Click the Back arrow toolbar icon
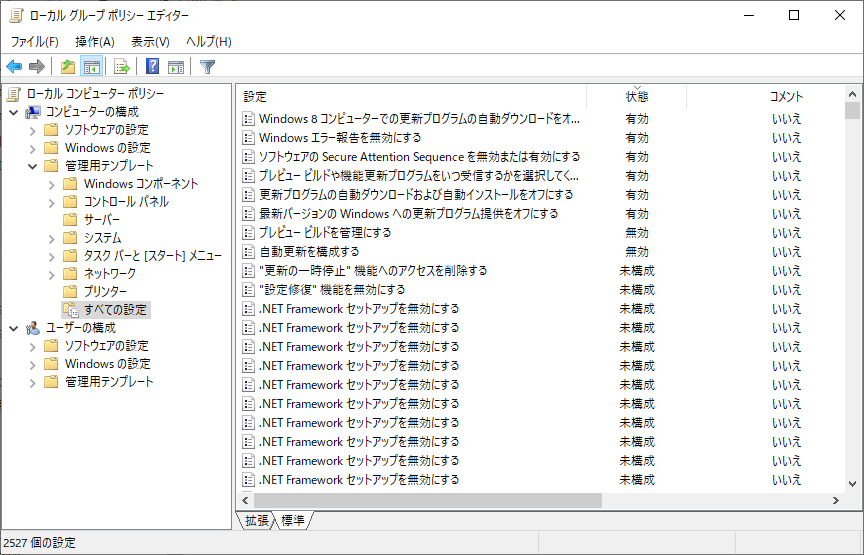 click(14, 67)
